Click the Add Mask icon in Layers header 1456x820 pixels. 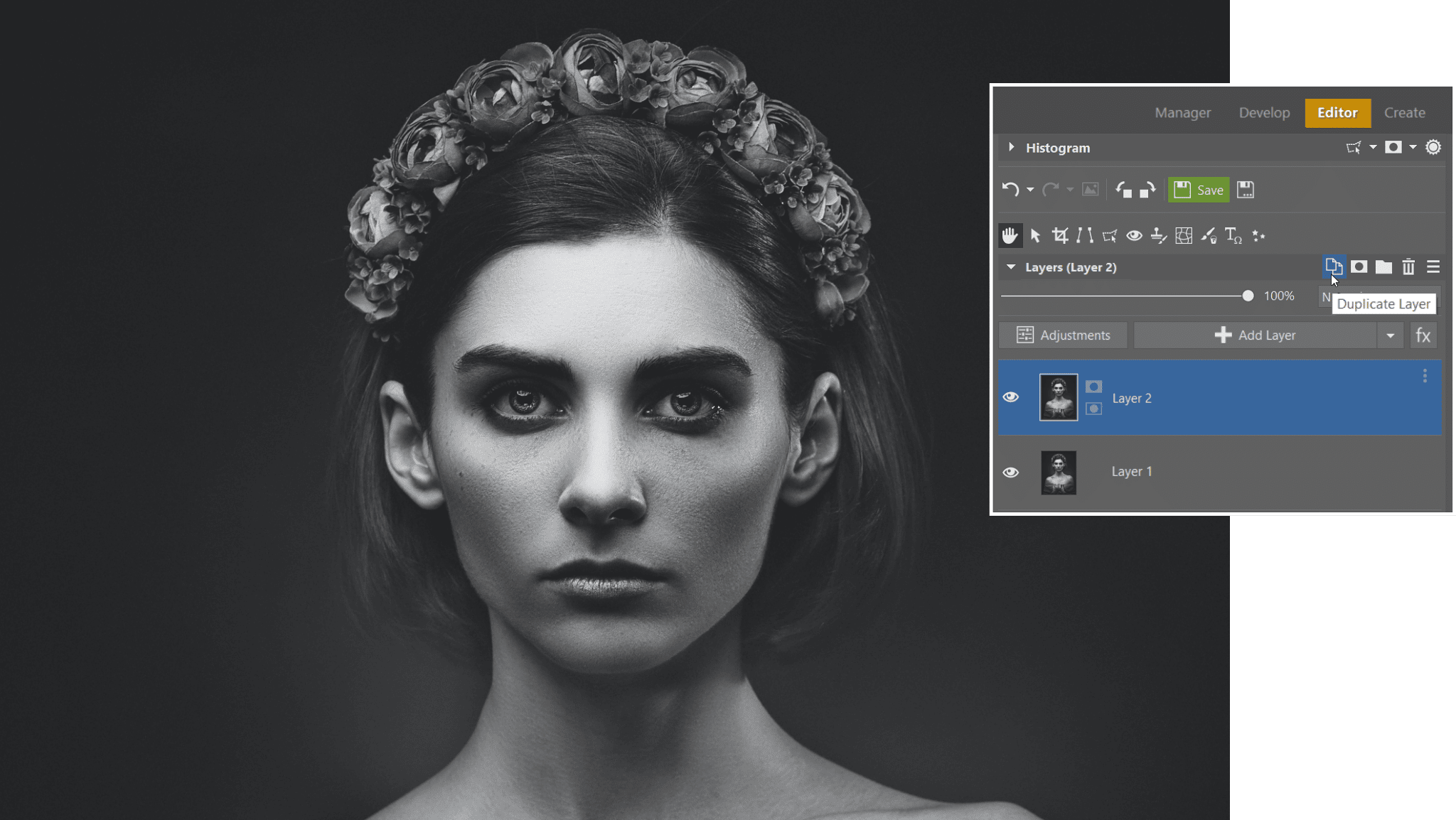click(1359, 267)
